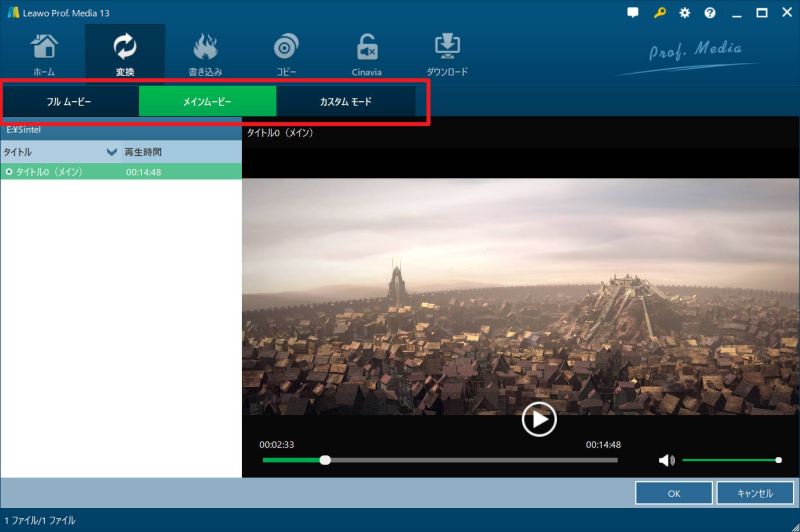Select radio button for タイトル0（メイン）
800x532 pixels.
point(9,172)
